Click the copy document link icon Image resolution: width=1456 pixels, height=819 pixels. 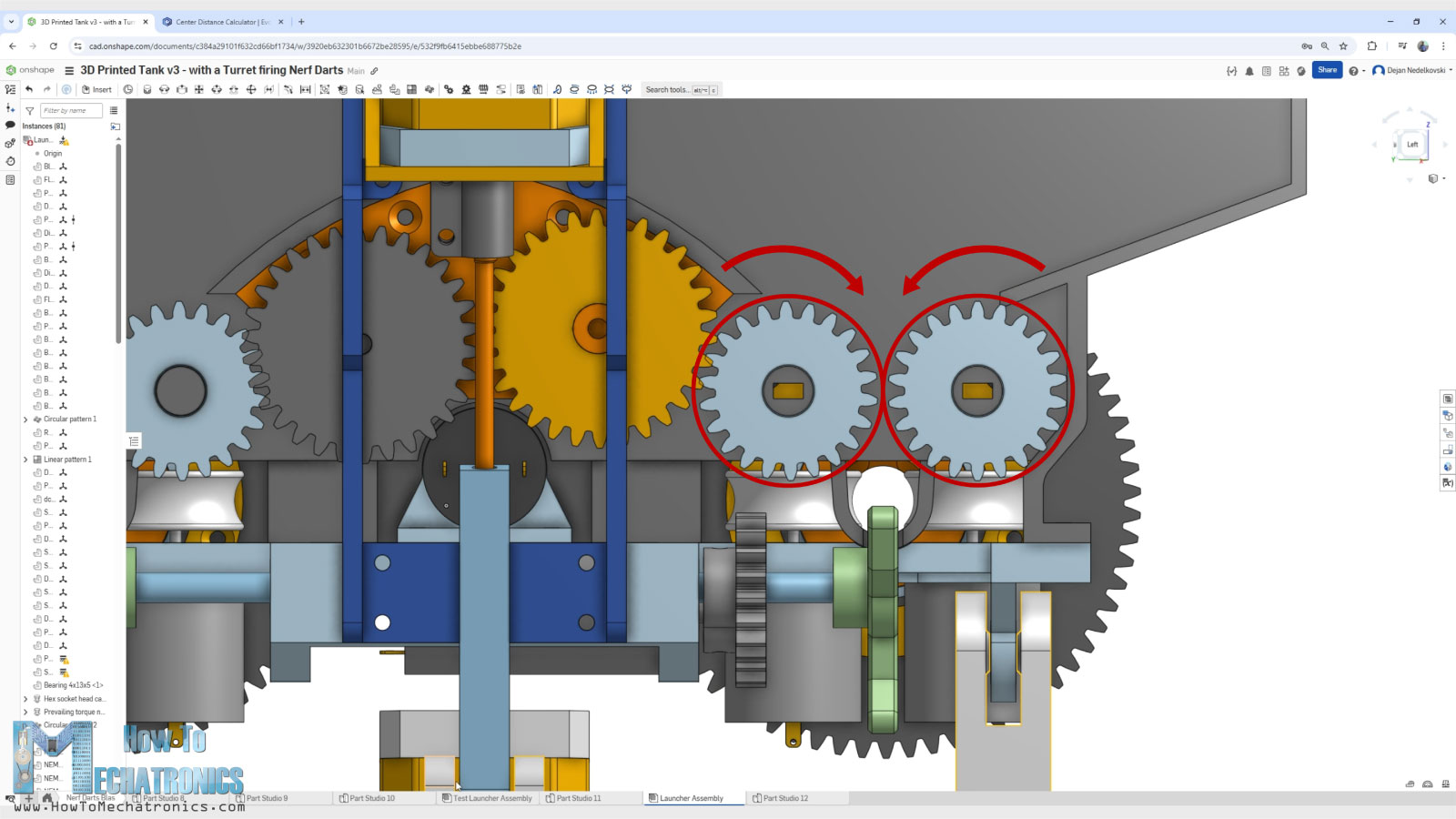[x=374, y=71]
